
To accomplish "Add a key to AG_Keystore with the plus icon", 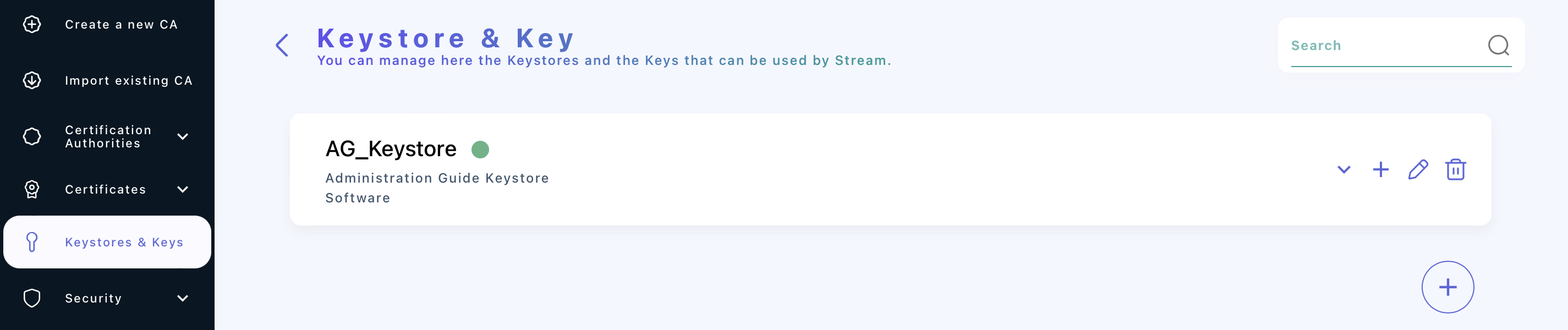I will click(x=1380, y=170).
